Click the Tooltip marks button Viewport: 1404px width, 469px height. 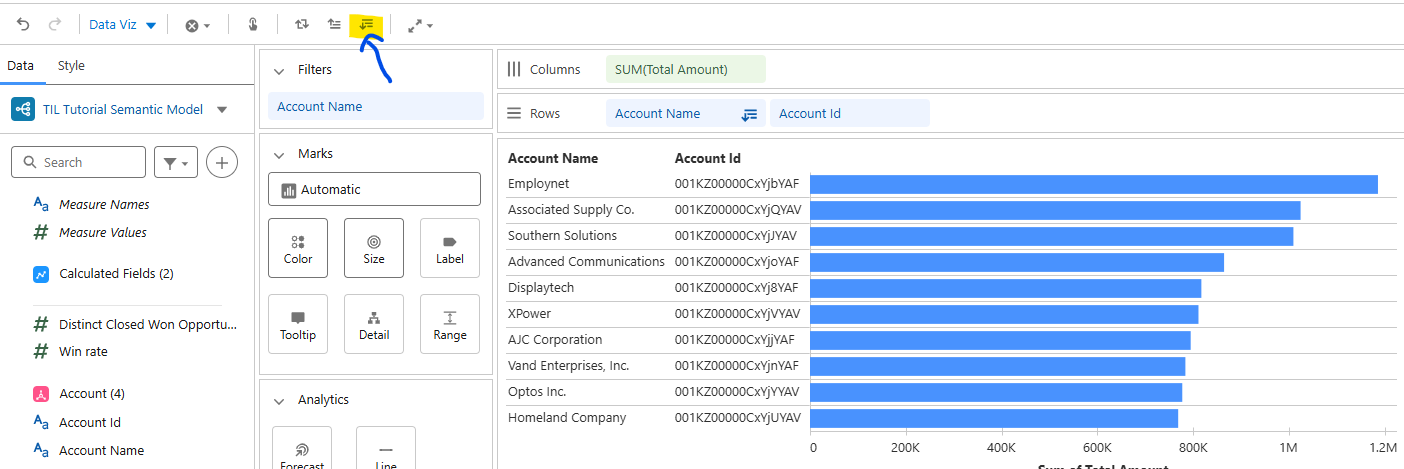click(298, 324)
